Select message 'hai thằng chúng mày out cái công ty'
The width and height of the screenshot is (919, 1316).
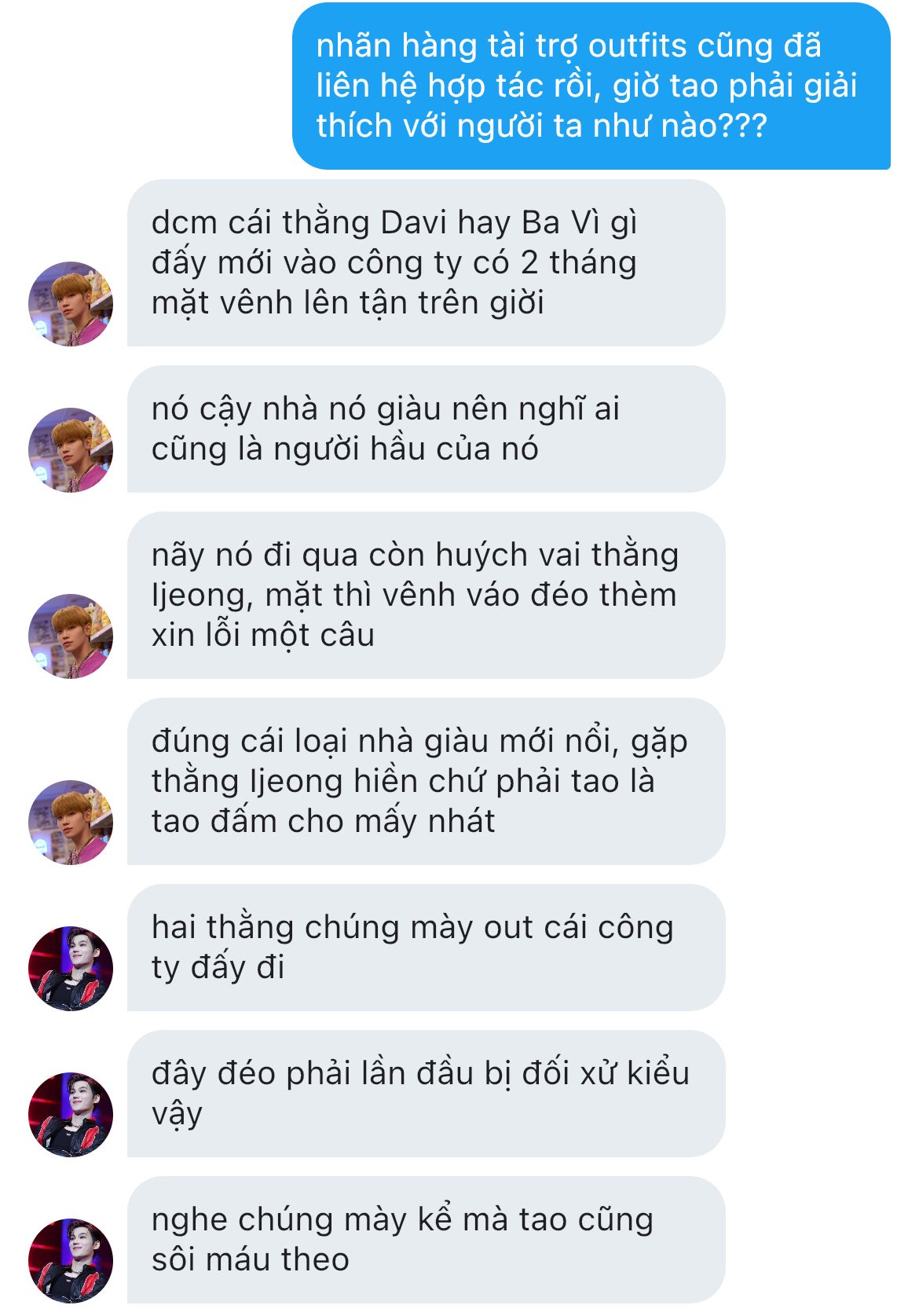tap(426, 948)
